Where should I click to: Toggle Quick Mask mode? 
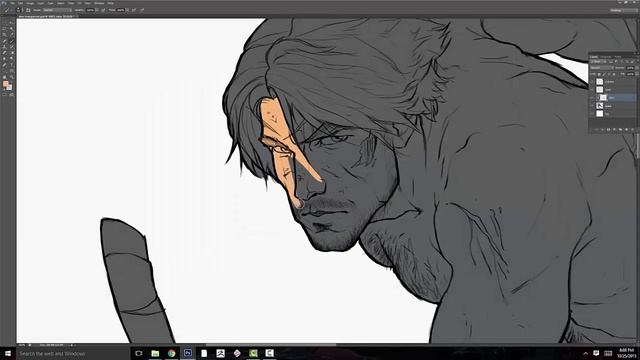(4, 94)
